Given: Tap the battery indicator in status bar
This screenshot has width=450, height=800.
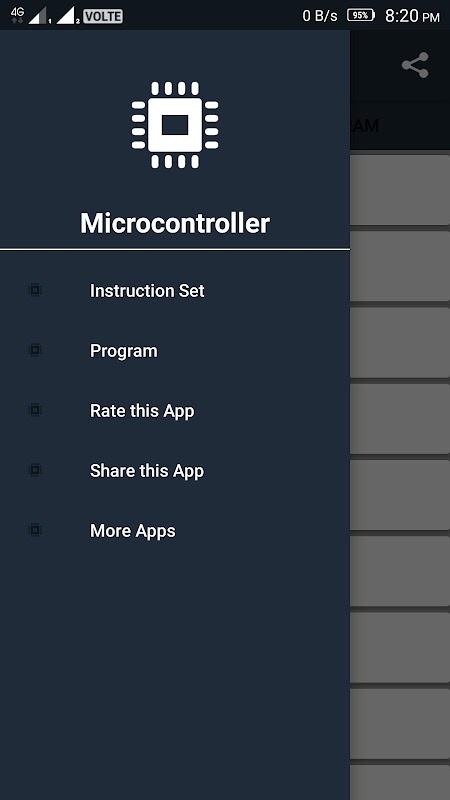Looking at the screenshot, I should coord(361,15).
